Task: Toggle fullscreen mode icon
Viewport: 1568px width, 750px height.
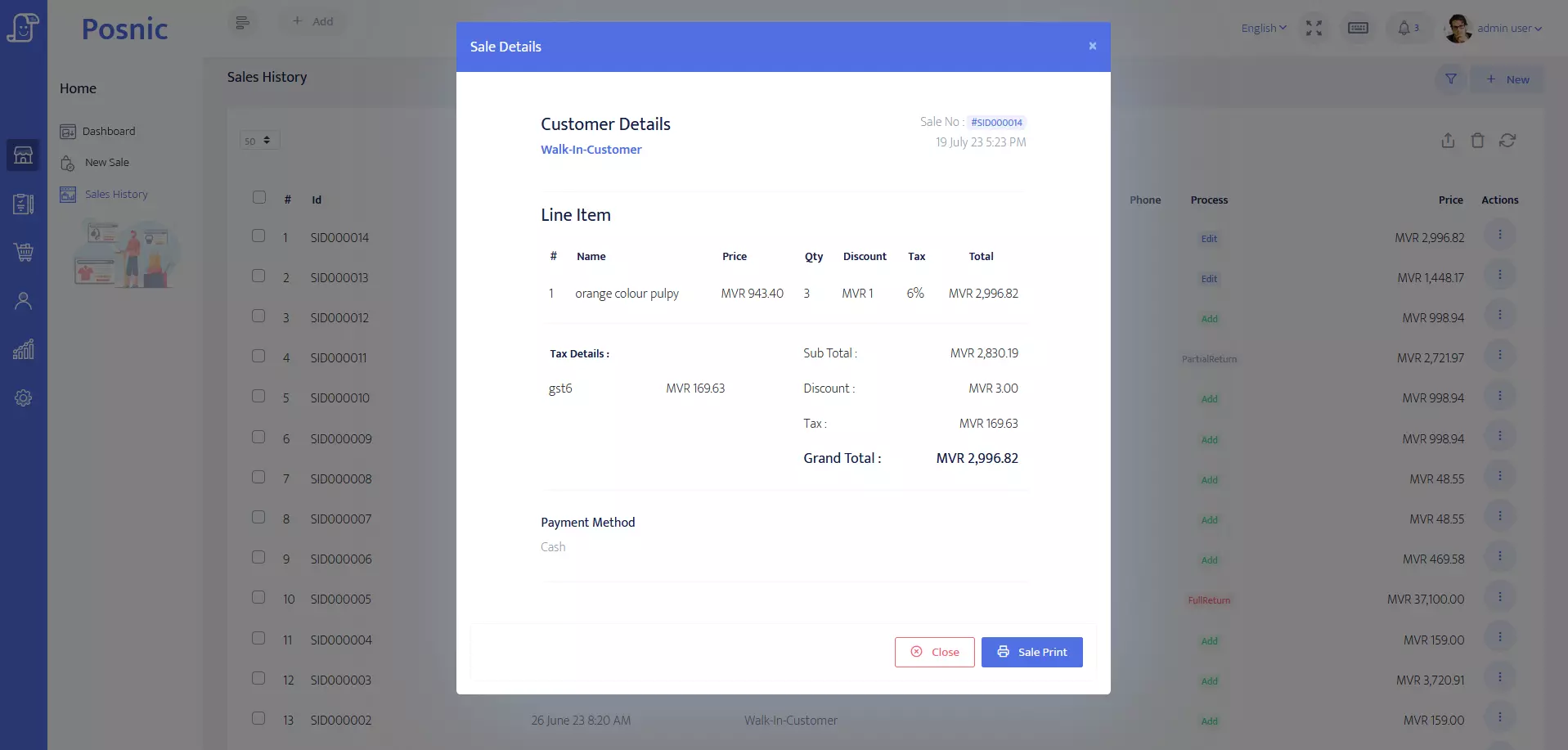Action: (1314, 29)
